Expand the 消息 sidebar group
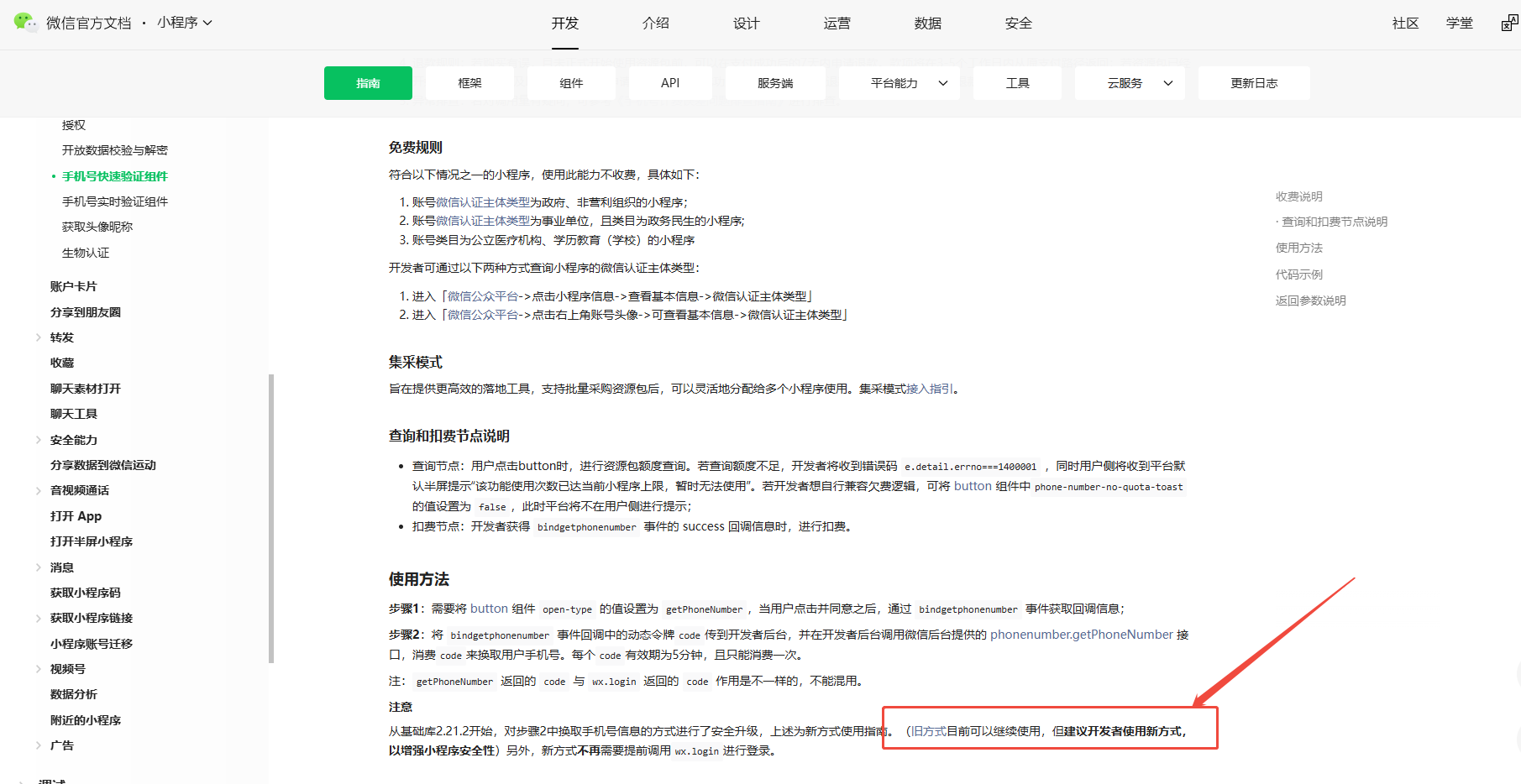The image size is (1521, 784). [62, 567]
